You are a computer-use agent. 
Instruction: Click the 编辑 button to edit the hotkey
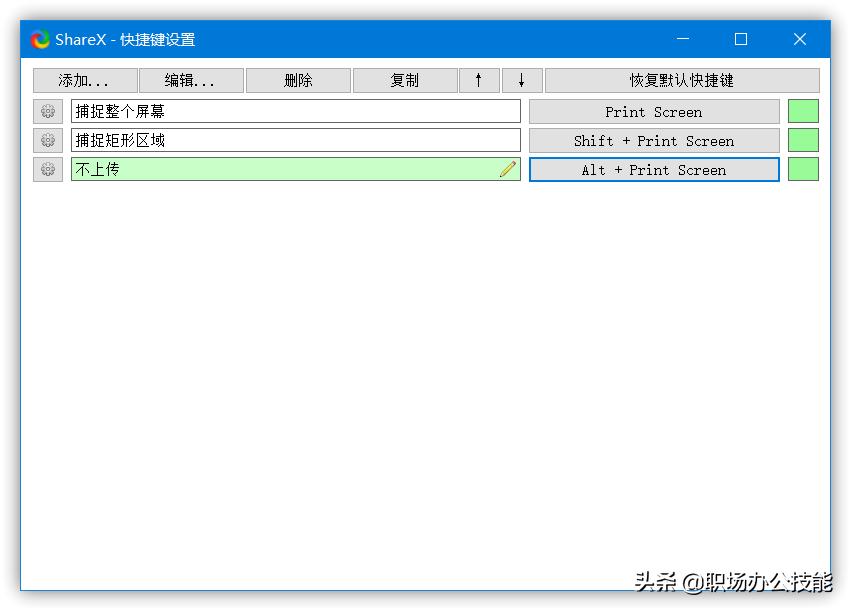pos(191,80)
